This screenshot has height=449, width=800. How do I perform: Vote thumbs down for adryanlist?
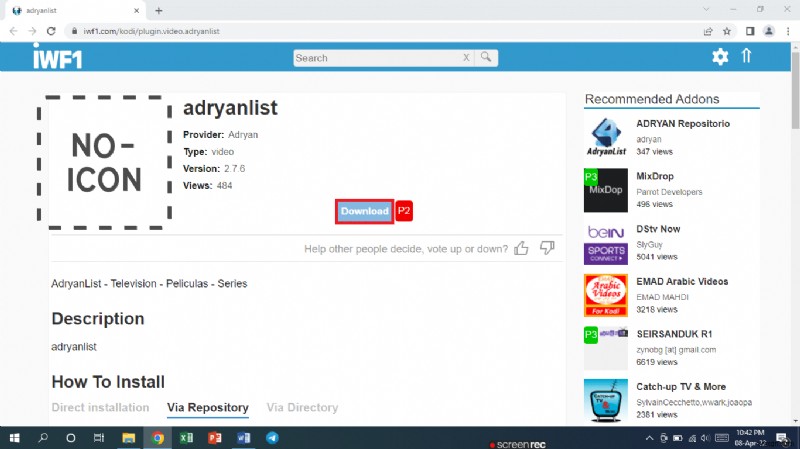tap(547, 248)
